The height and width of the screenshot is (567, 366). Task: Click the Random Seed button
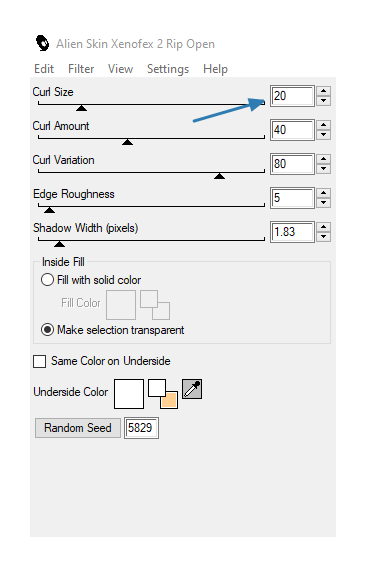point(78,428)
